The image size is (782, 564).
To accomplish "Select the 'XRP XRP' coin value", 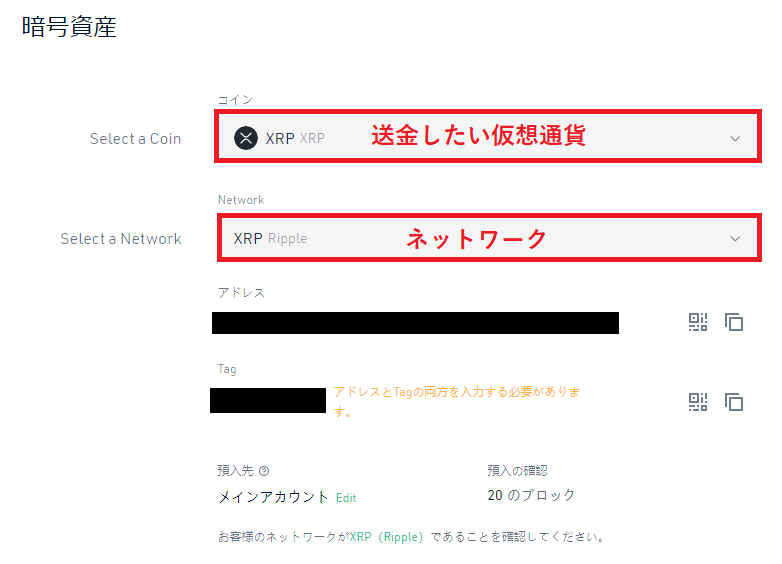I will click(295, 138).
